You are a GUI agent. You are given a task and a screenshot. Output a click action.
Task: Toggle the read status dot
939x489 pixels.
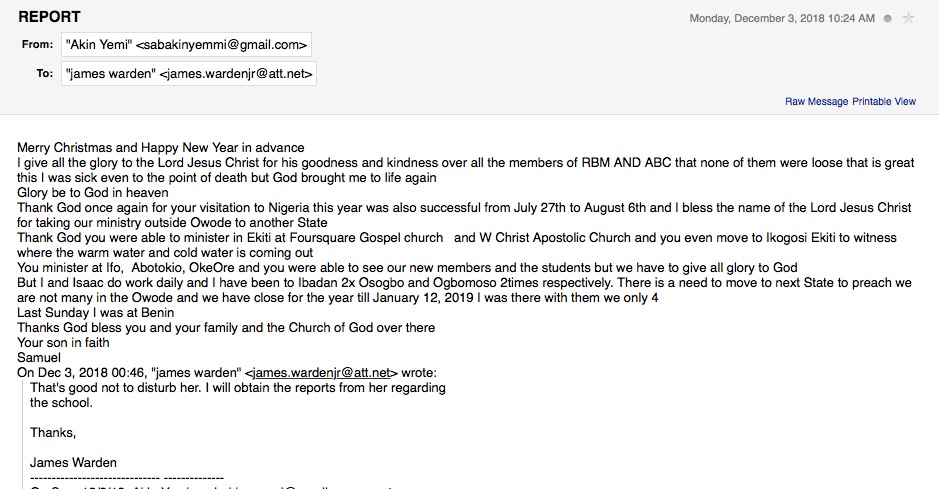887,18
